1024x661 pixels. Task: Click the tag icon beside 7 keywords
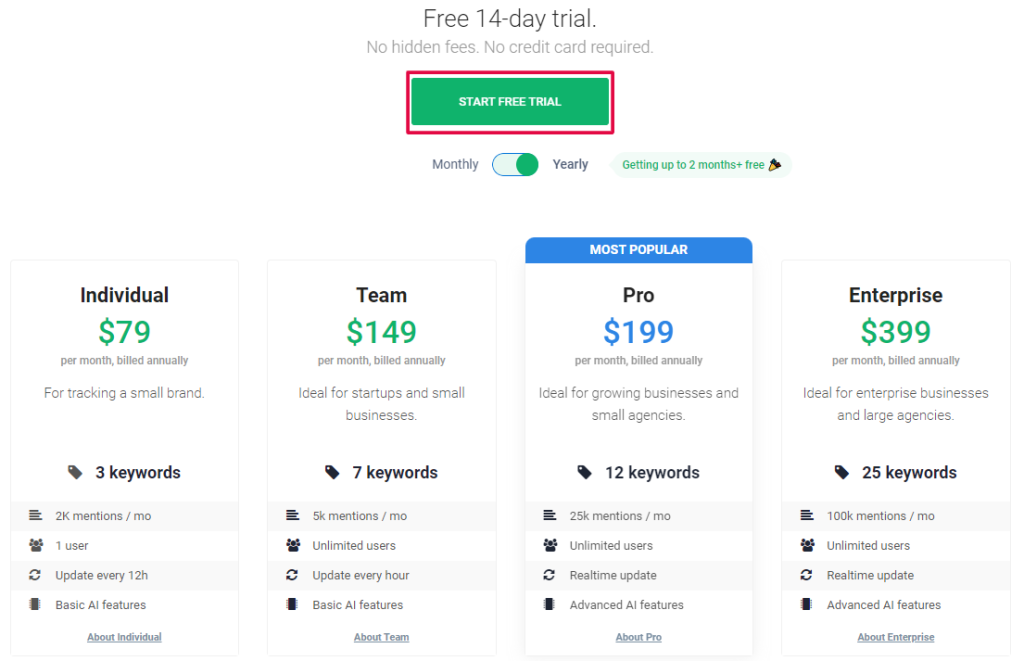pyautogui.click(x=332, y=472)
